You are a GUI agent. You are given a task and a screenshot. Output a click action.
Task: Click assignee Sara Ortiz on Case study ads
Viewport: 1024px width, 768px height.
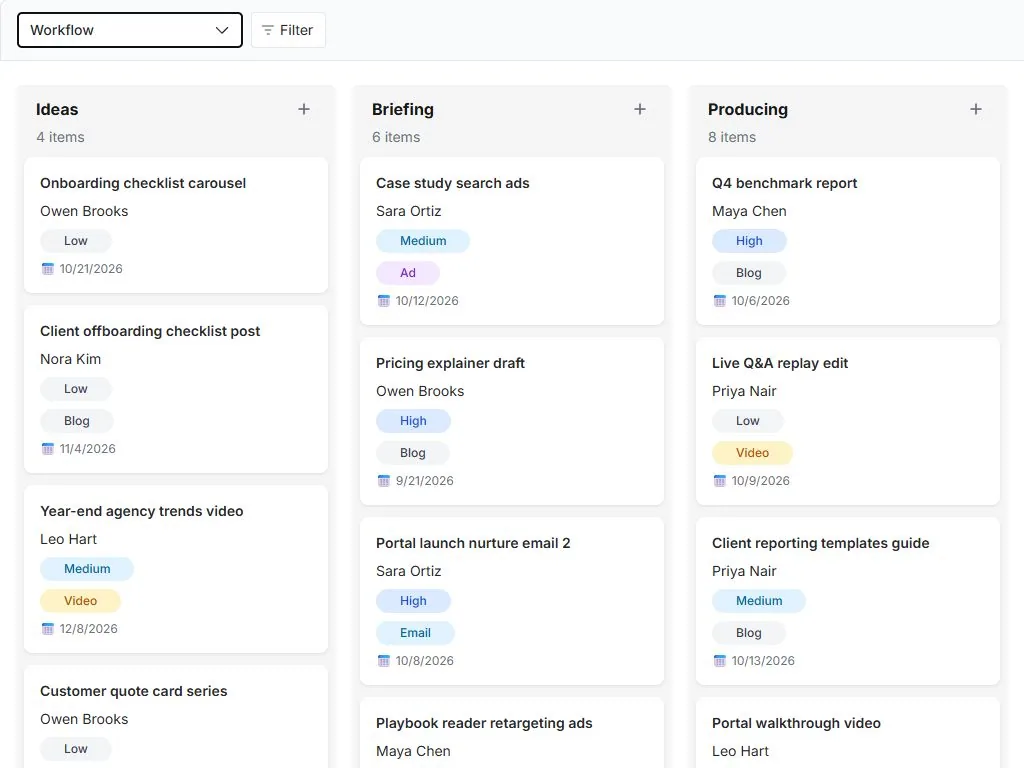pyautogui.click(x=409, y=211)
